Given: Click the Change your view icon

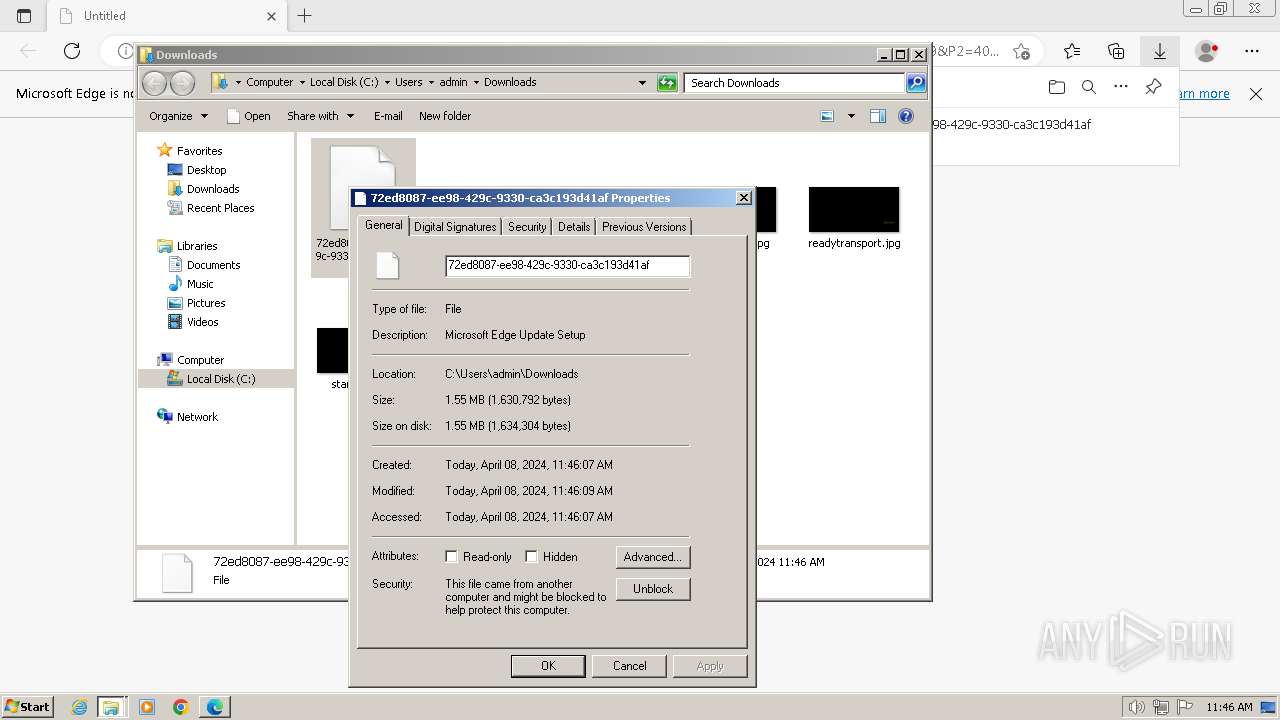Looking at the screenshot, I should coord(827,116).
